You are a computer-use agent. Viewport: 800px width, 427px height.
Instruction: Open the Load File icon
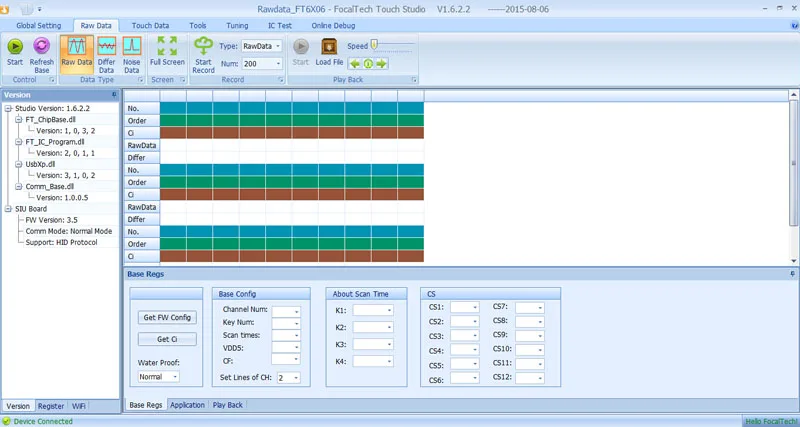329,46
